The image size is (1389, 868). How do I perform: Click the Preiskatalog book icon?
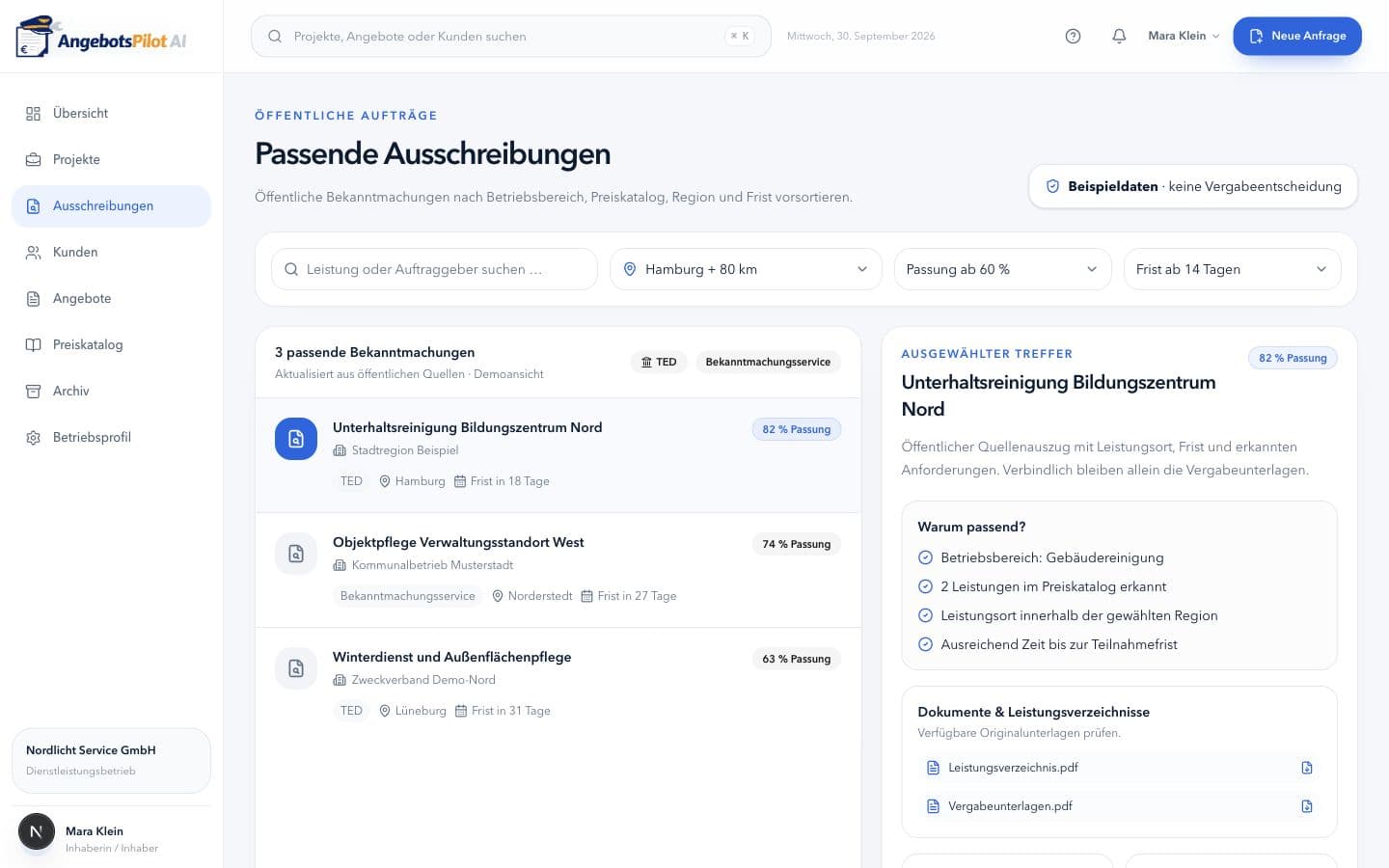coord(33,345)
